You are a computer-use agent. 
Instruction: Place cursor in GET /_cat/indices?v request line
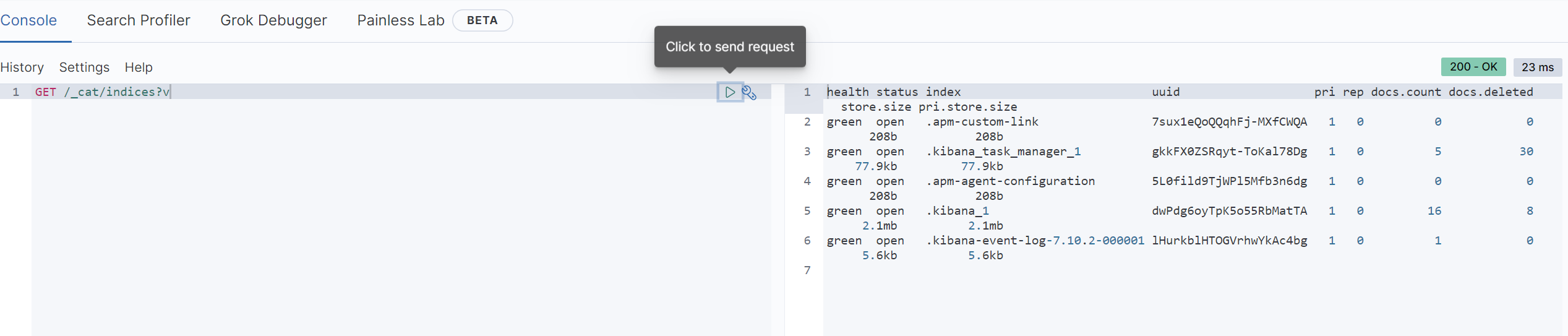click(102, 92)
